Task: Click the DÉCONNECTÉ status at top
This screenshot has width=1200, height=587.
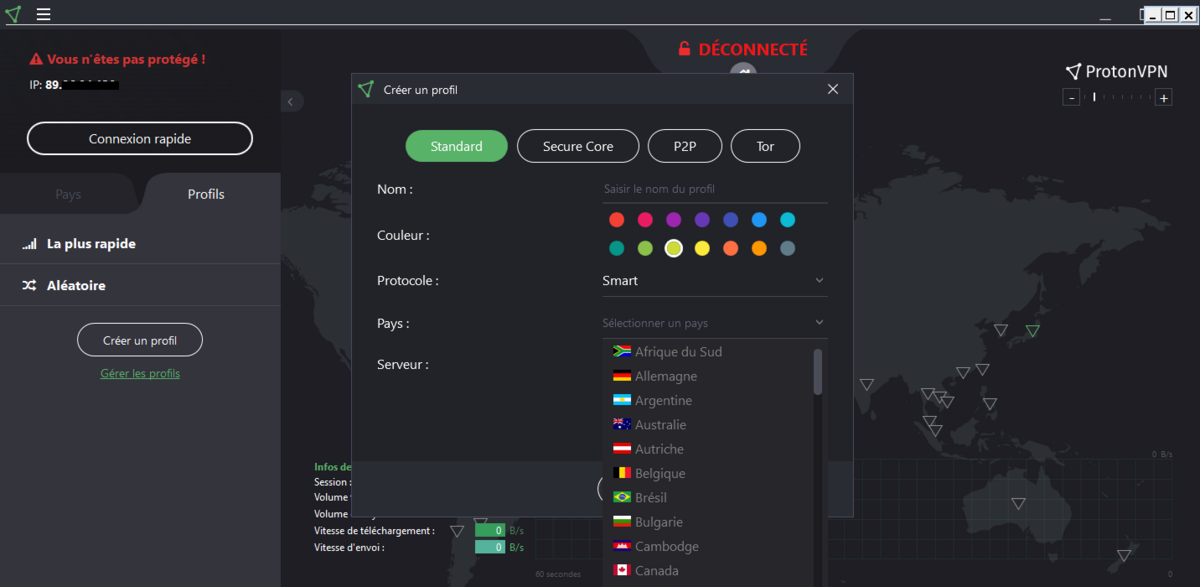Action: click(x=742, y=49)
